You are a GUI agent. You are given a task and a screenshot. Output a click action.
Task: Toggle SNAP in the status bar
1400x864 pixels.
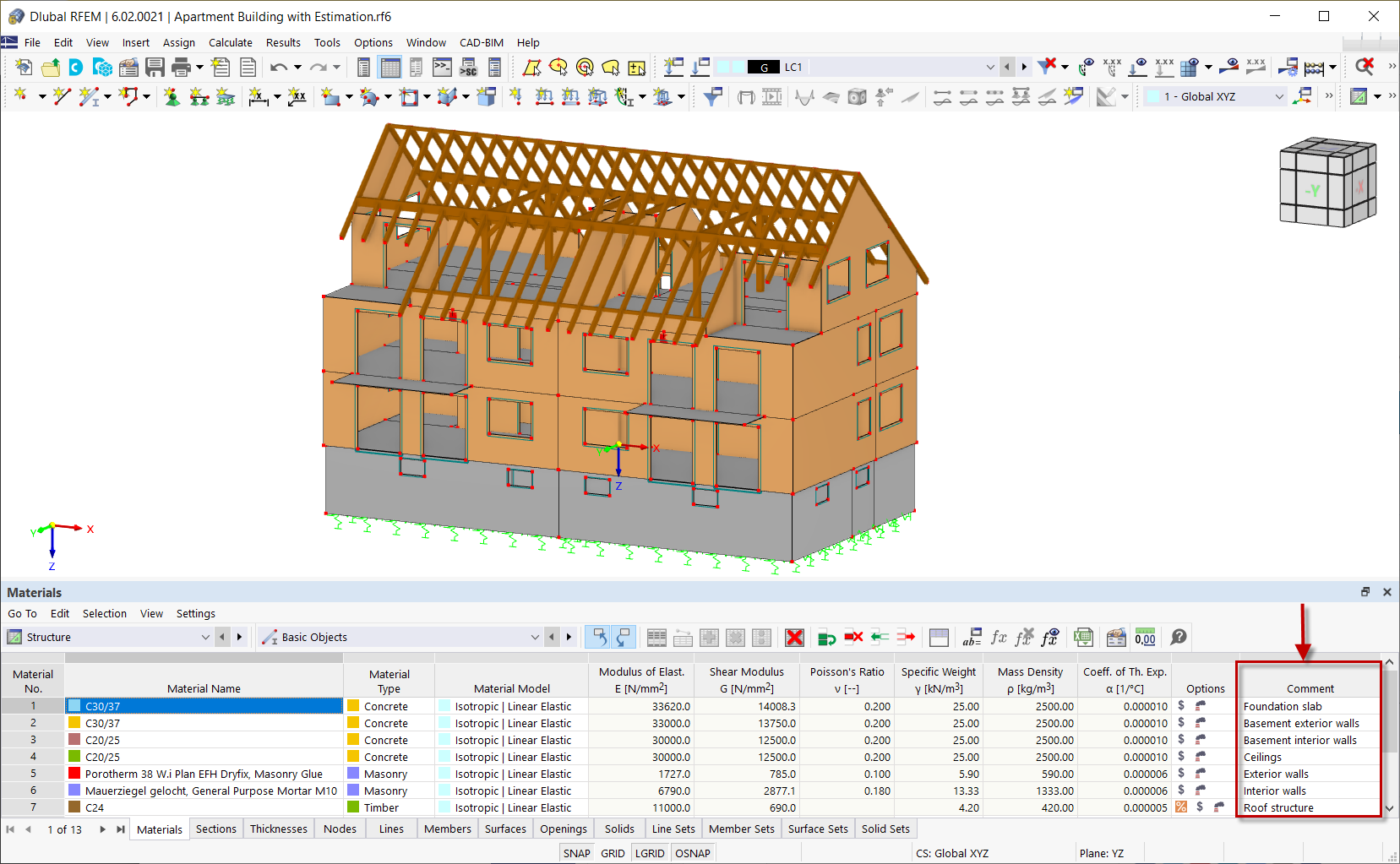click(577, 853)
